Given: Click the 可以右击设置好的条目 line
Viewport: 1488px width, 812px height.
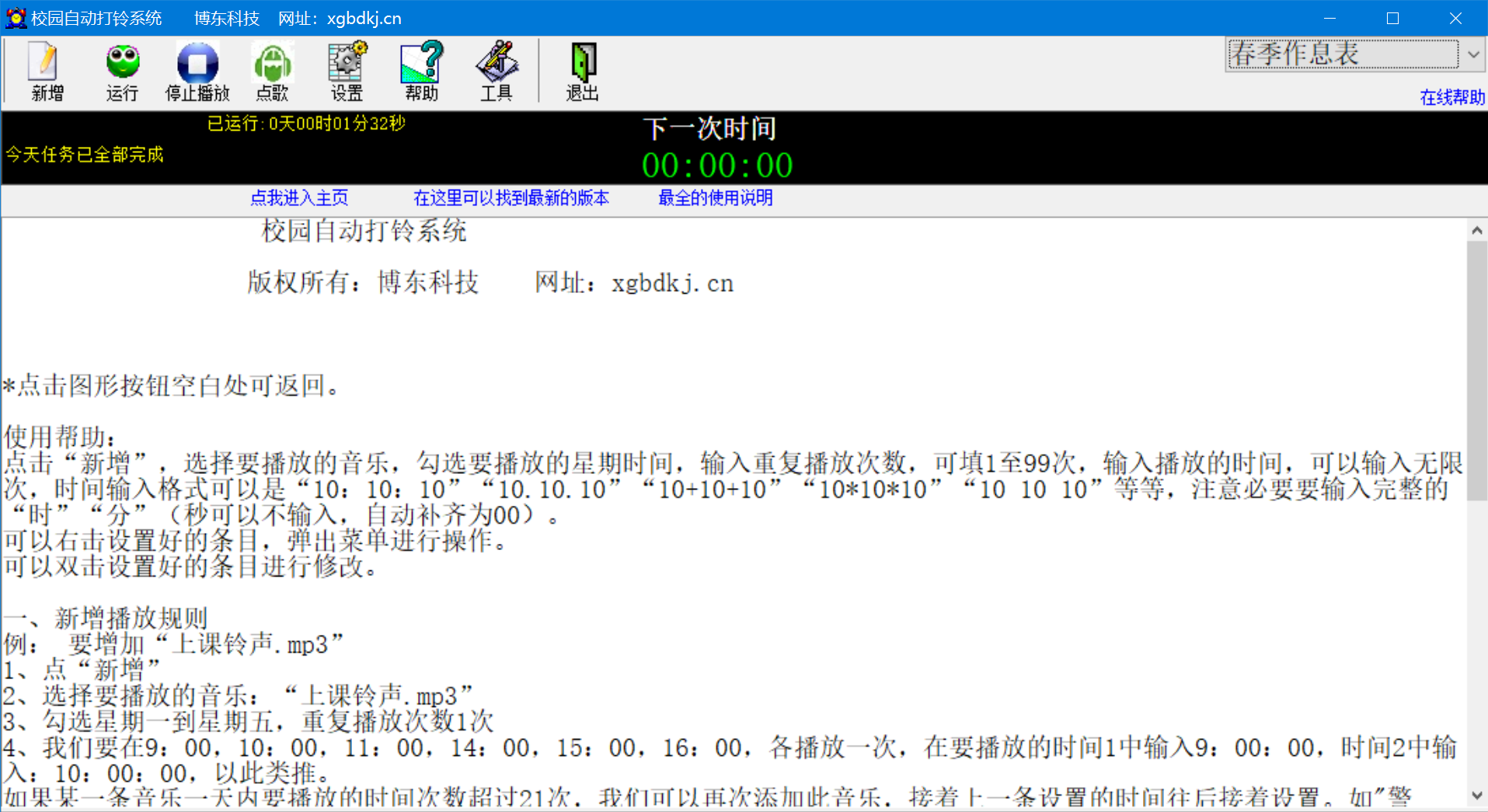Looking at the screenshot, I should pos(256,541).
